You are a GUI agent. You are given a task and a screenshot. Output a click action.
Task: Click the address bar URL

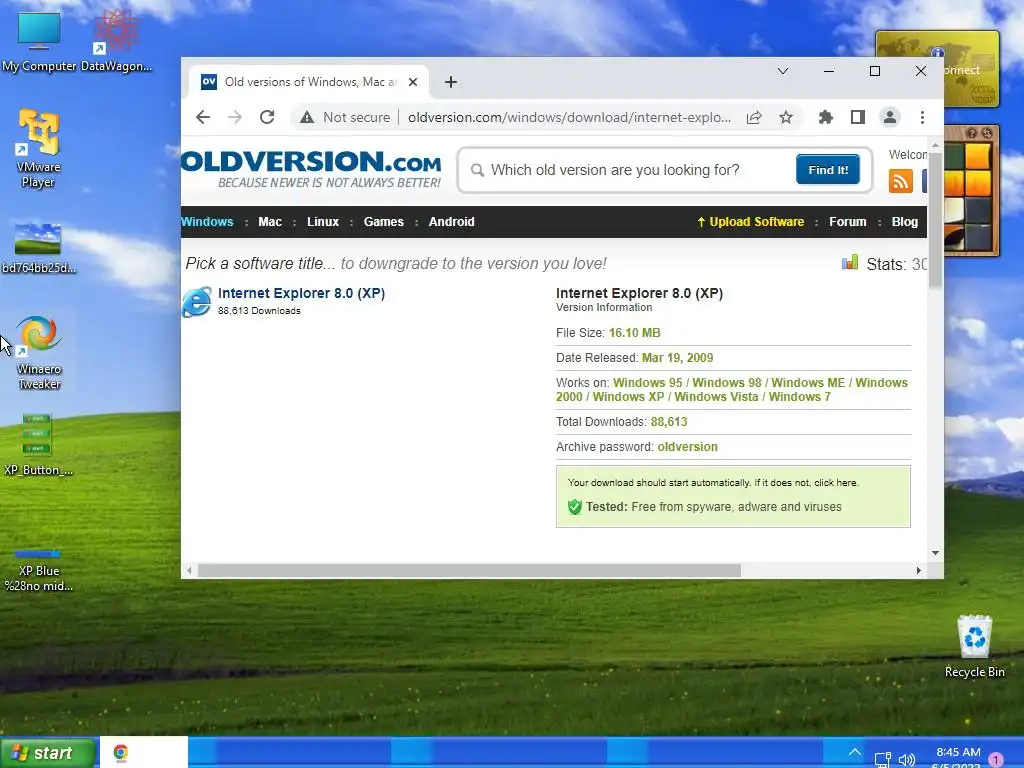569,118
